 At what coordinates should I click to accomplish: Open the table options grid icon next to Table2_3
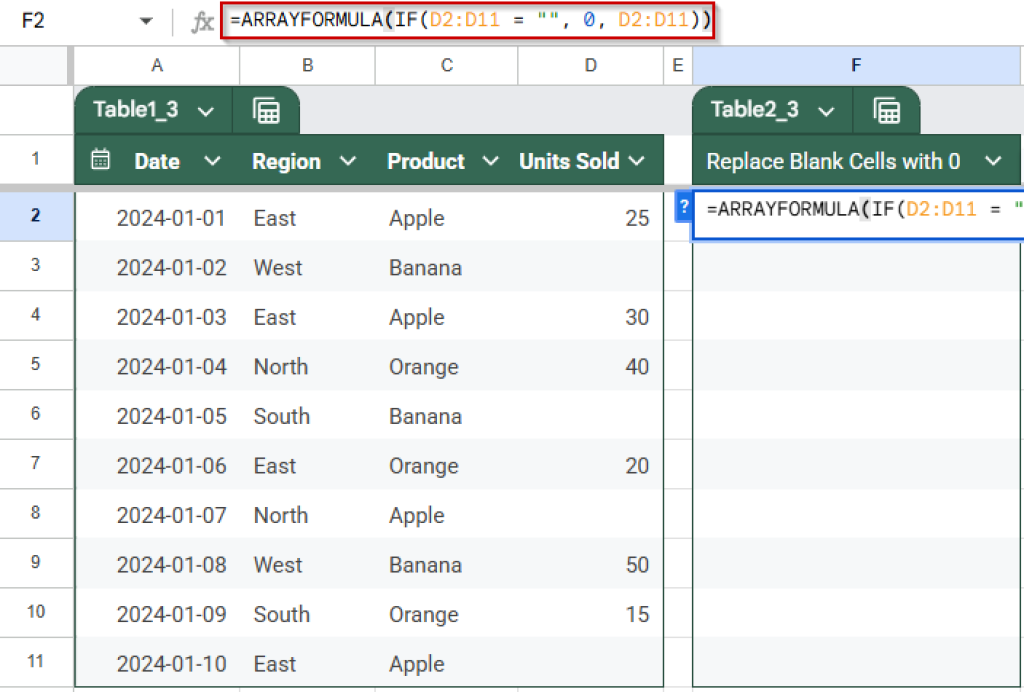coord(886,112)
